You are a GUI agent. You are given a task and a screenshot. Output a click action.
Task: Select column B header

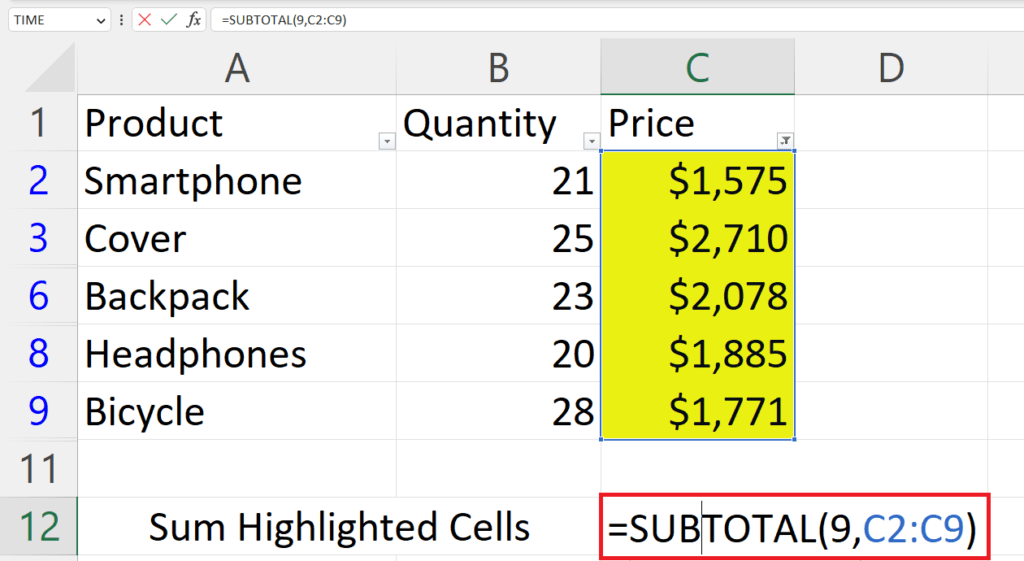(499, 67)
